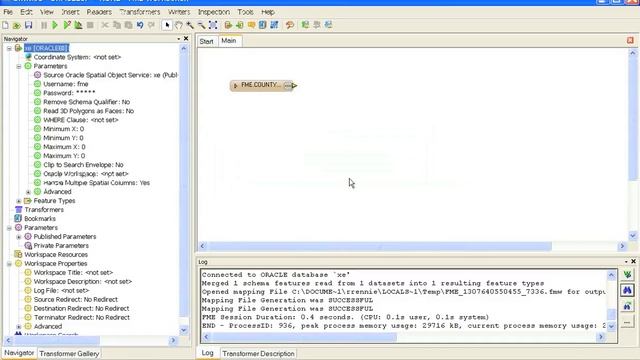Select the zoom out magnifier tool
The image size is (640, 360).
[201, 25]
